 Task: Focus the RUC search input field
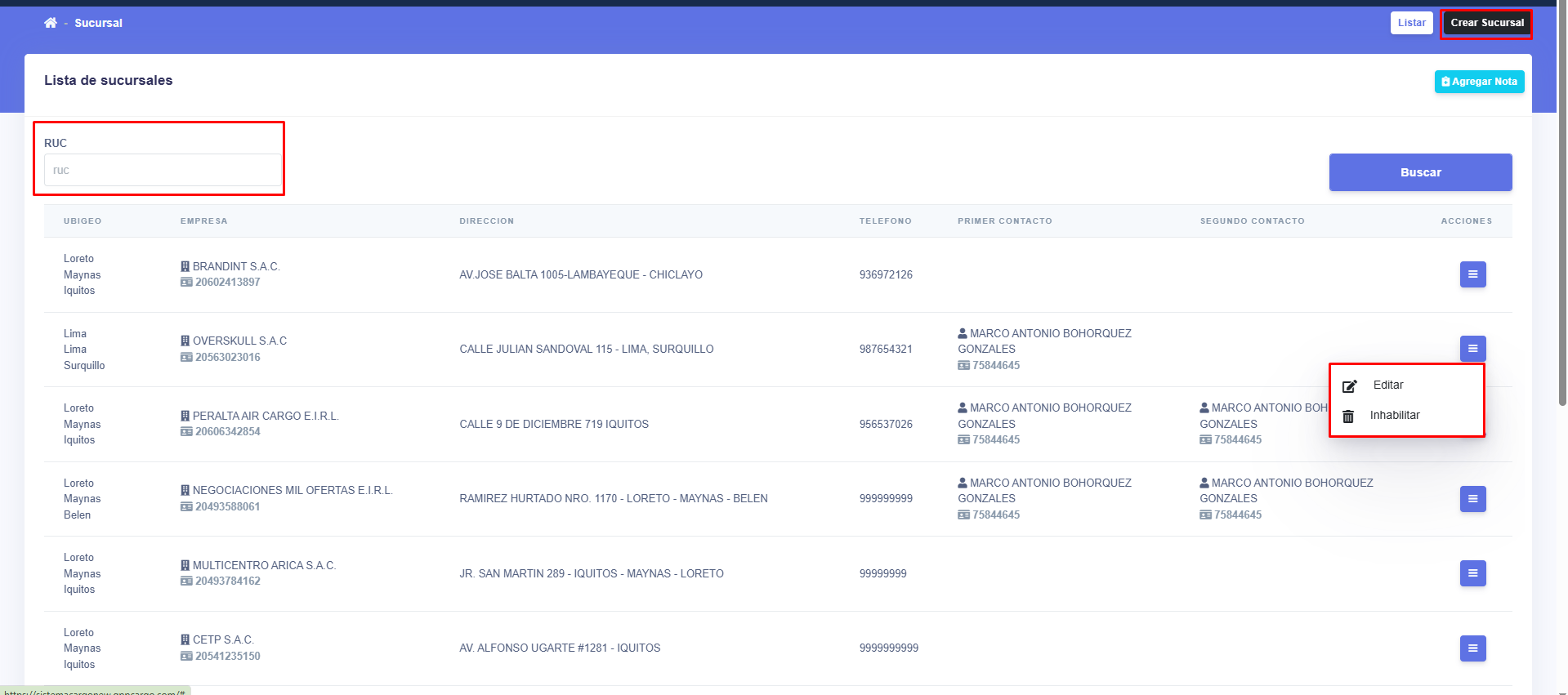tap(162, 171)
